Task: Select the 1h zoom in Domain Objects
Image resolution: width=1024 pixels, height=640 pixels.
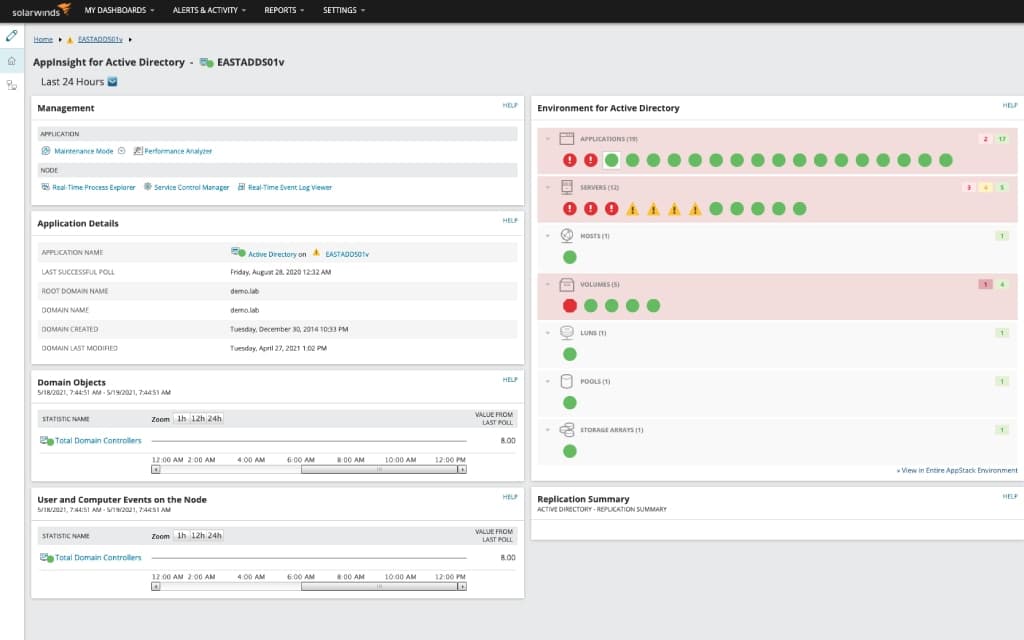Action: [184, 419]
